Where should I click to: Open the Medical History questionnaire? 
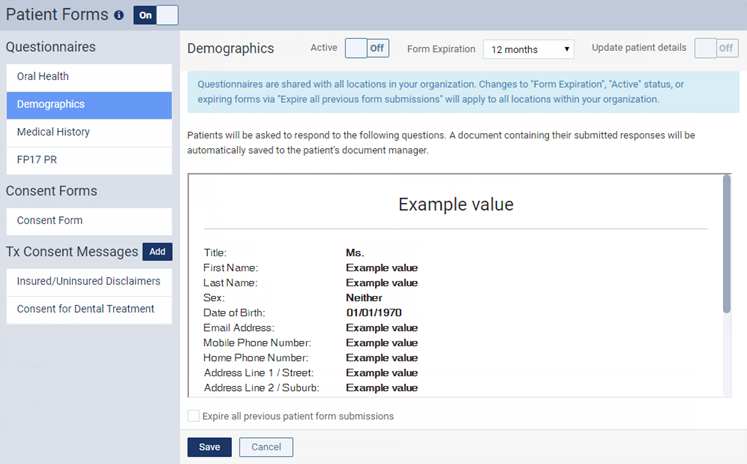89,132
